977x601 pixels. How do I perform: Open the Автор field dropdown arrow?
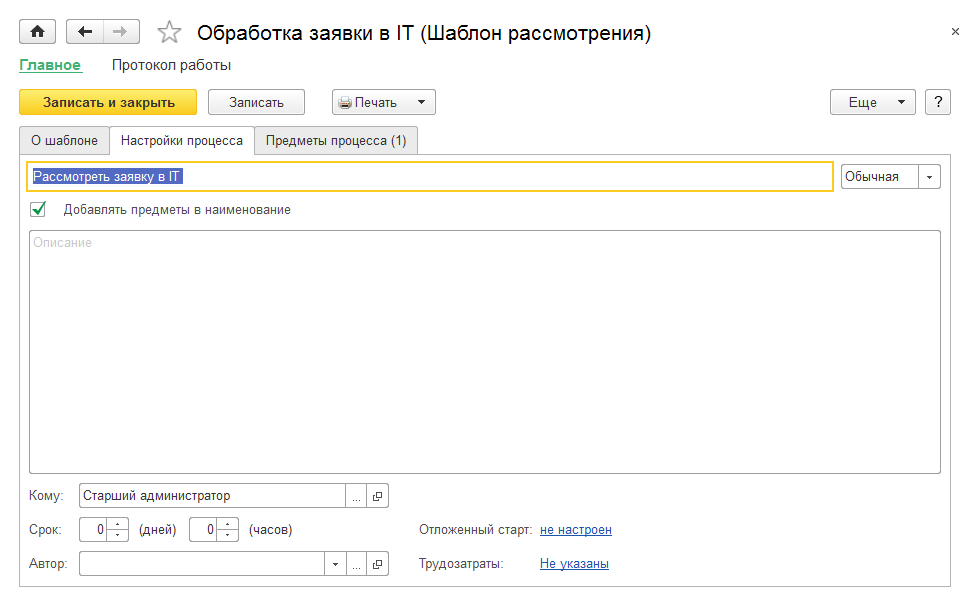click(x=334, y=564)
